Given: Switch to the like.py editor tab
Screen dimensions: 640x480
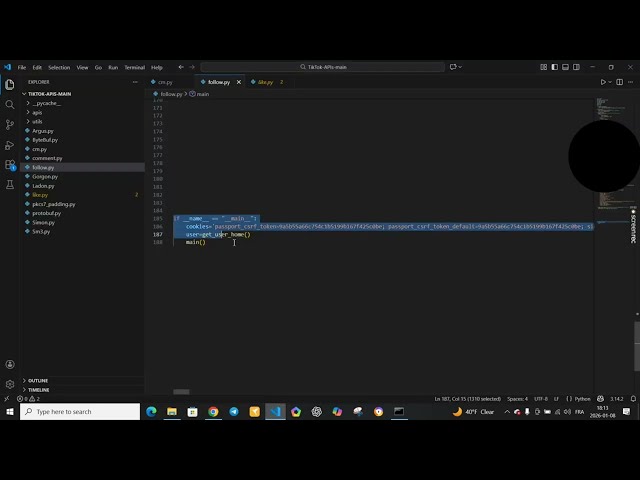Looking at the screenshot, I should point(265,82).
